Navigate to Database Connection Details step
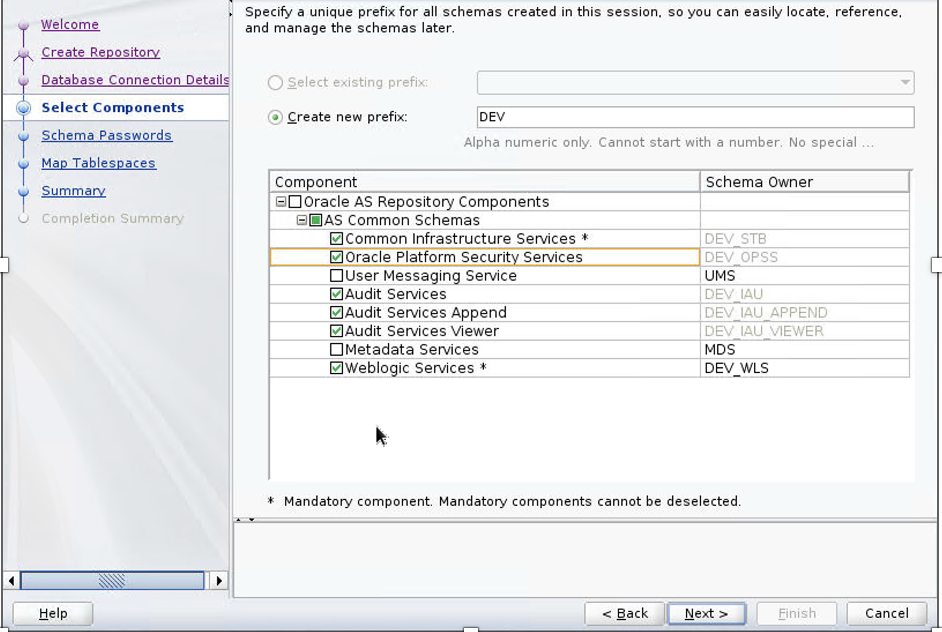The image size is (942, 632). pos(134,80)
